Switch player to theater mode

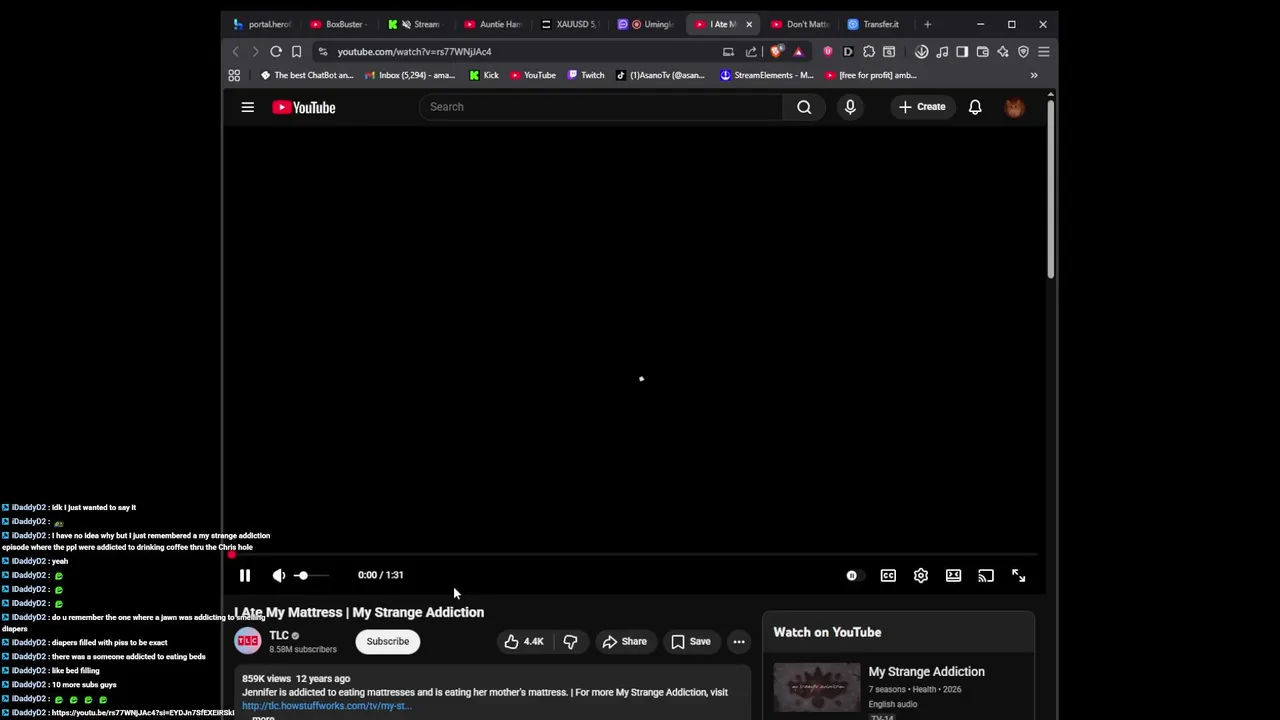pyautogui.click(x=953, y=575)
